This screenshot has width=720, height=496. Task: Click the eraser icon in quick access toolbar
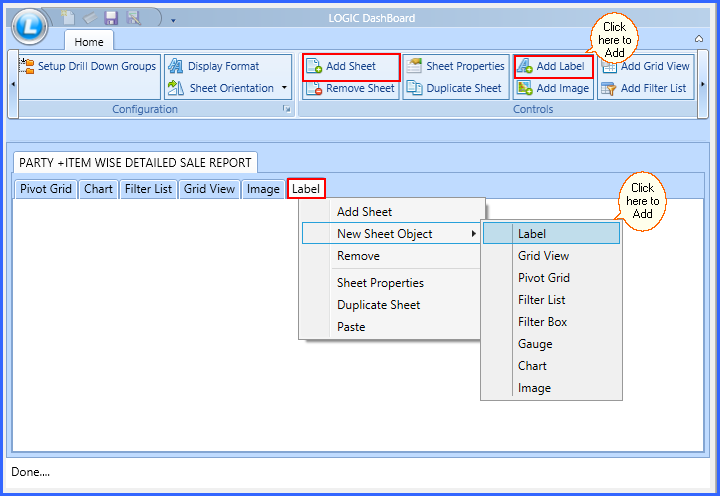[x=90, y=18]
